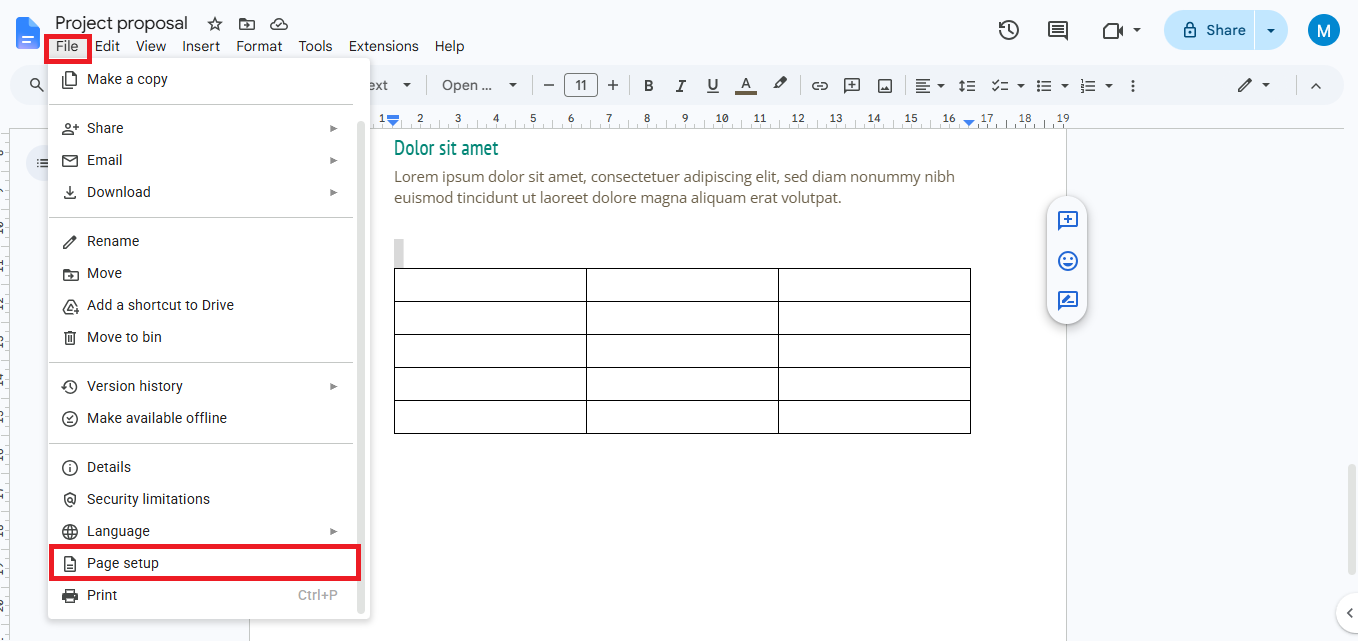Expand numbered list options dropdown arrow
Image resolution: width=1358 pixels, height=641 pixels.
point(1110,86)
